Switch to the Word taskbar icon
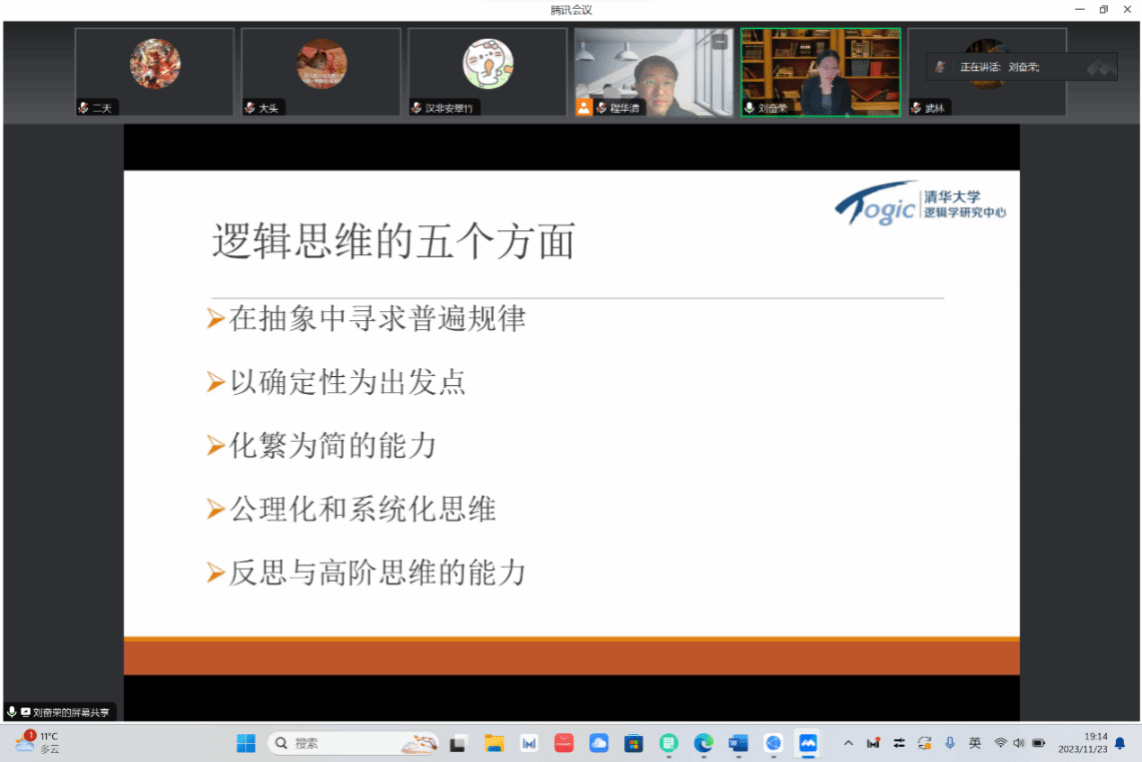This screenshot has width=1142, height=762. point(738,743)
